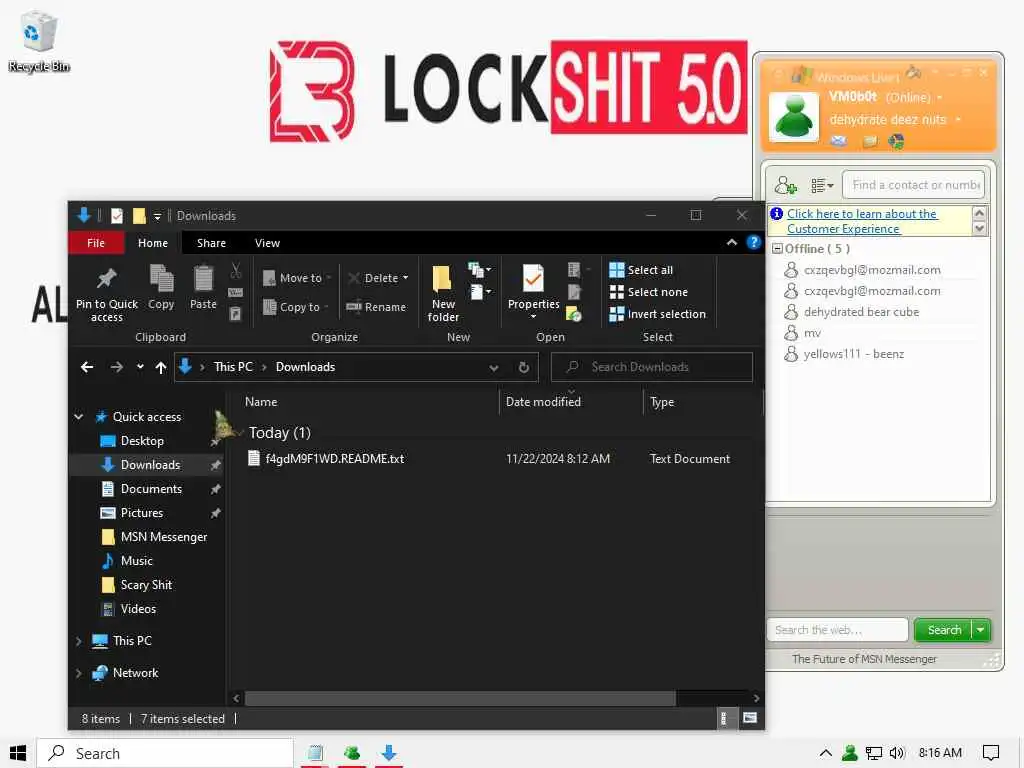The image size is (1024, 768).
Task: Click Select all in ribbon
Action: (641, 270)
